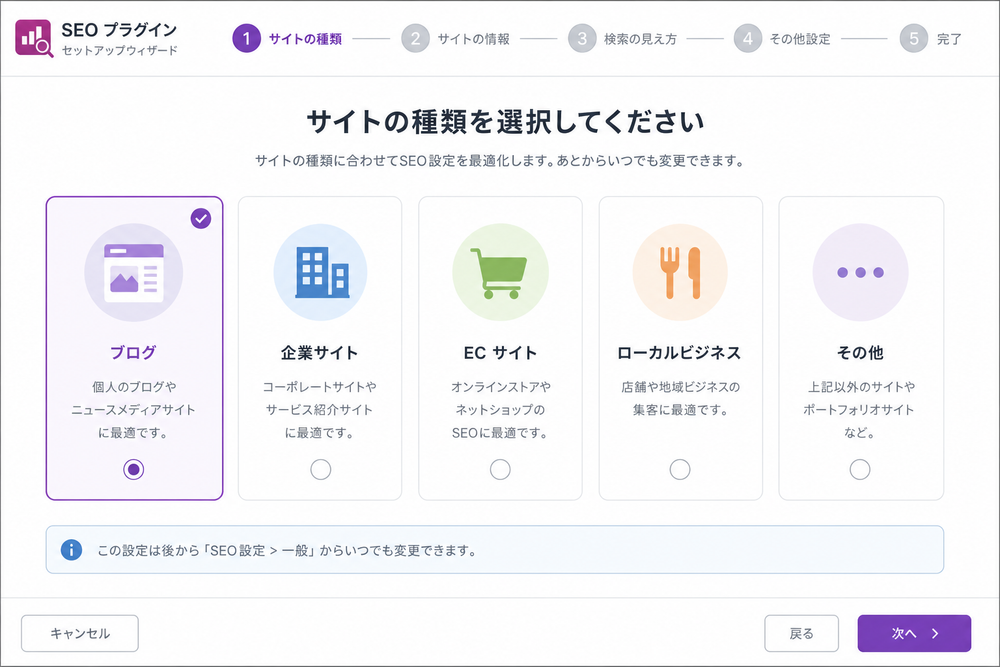The height and width of the screenshot is (667, 1000).
Task: Click the purple checkmark badge on ブログ card
Action: point(201,219)
